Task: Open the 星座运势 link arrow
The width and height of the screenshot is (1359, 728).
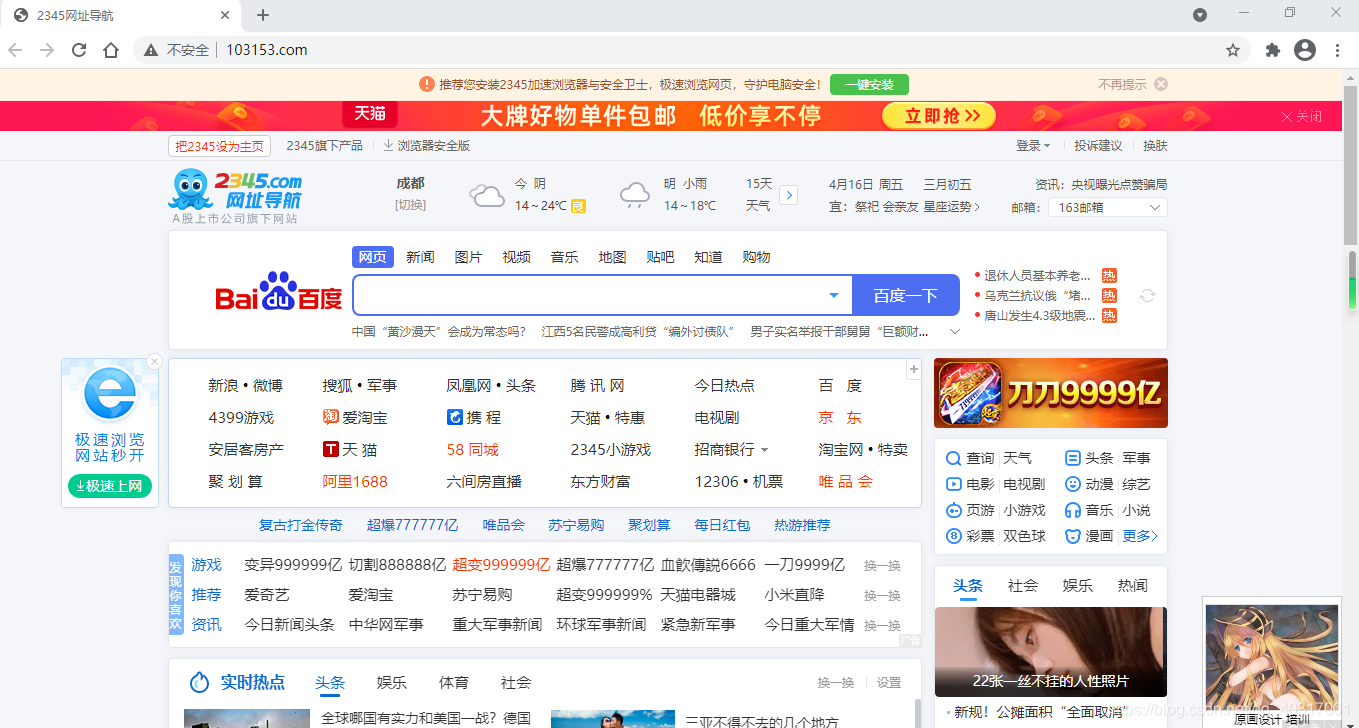Action: [977, 207]
